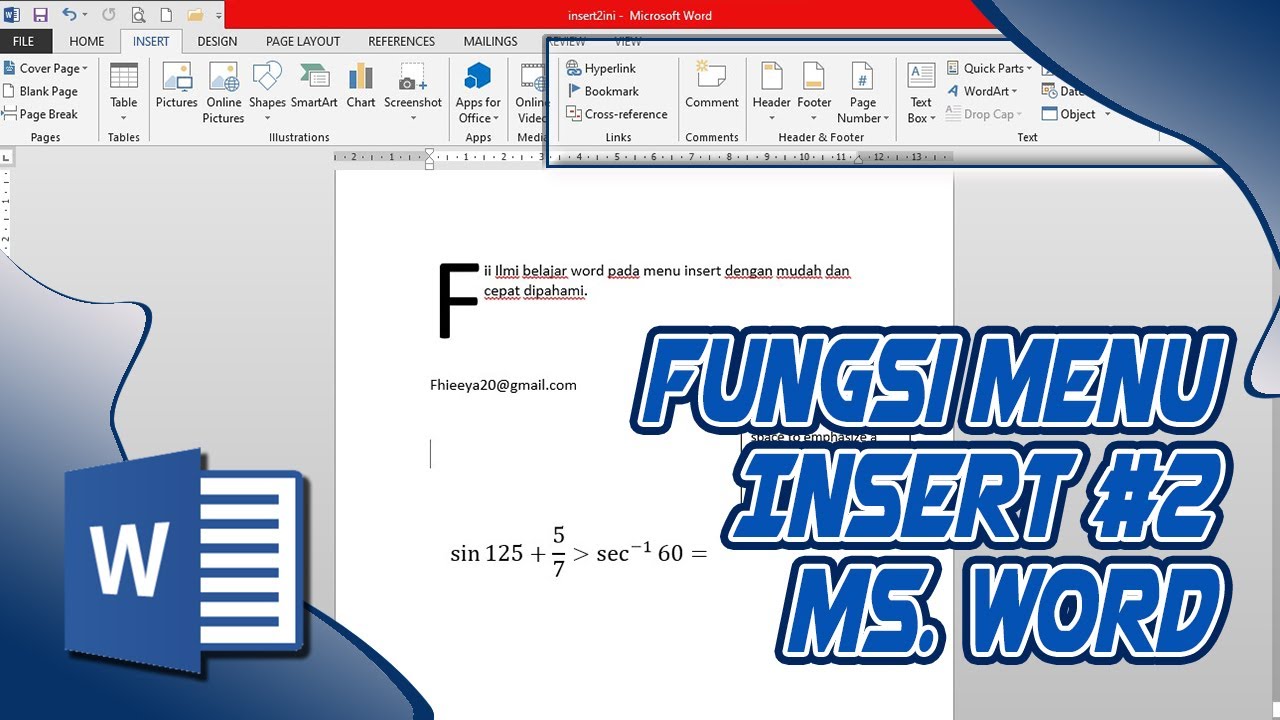Image resolution: width=1280 pixels, height=720 pixels.
Task: Insert a Cross-reference
Action: (x=617, y=114)
